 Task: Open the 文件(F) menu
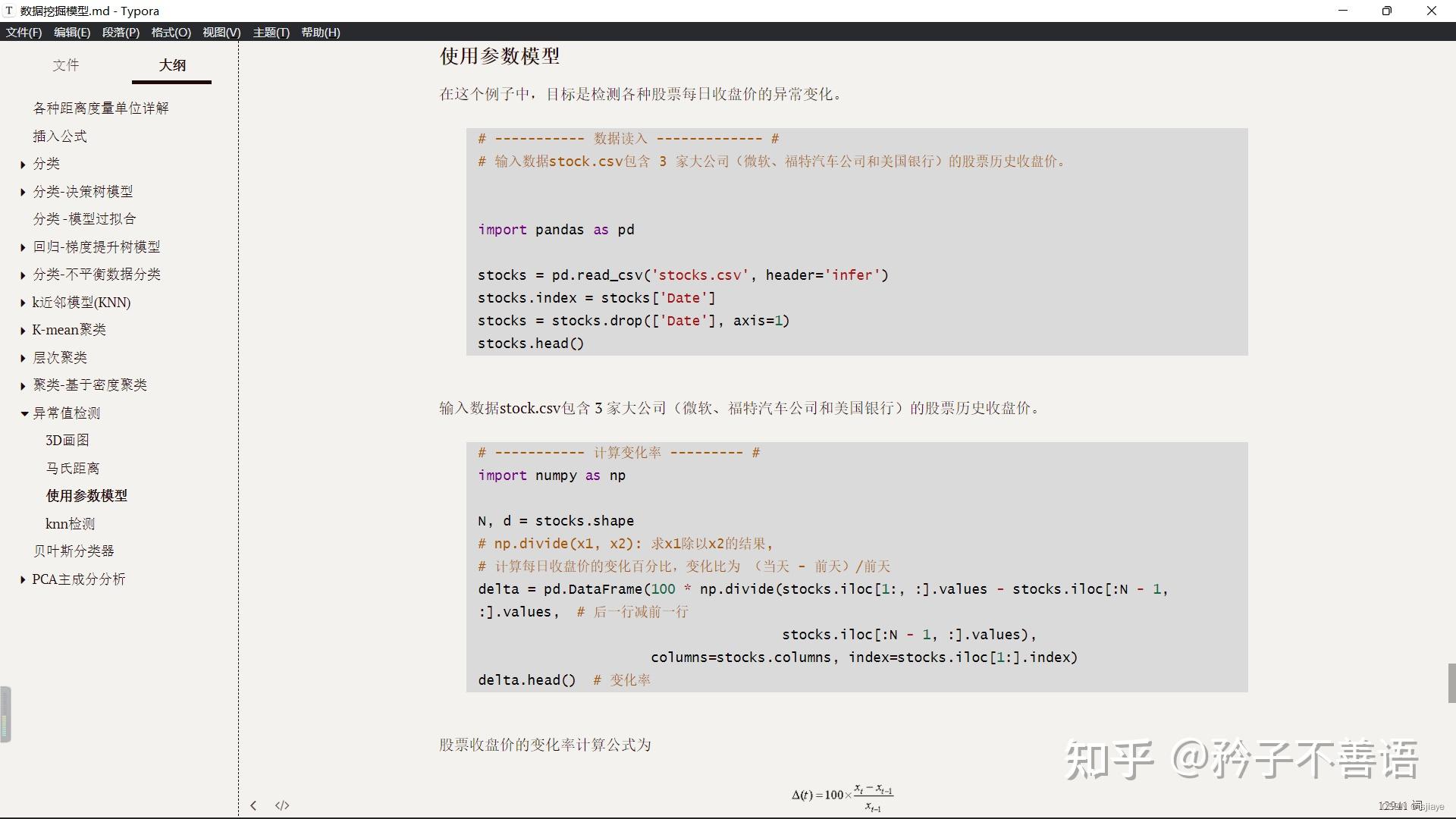click(24, 32)
